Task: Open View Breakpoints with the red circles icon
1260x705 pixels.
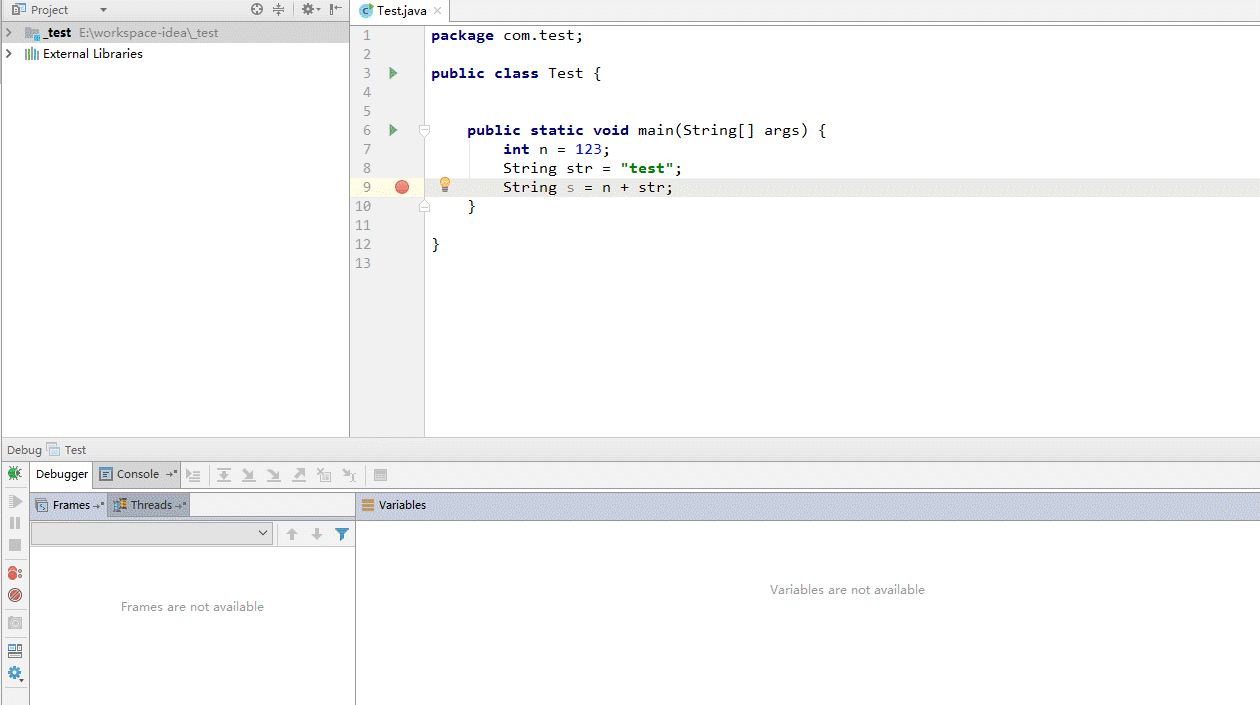Action: click(14, 573)
